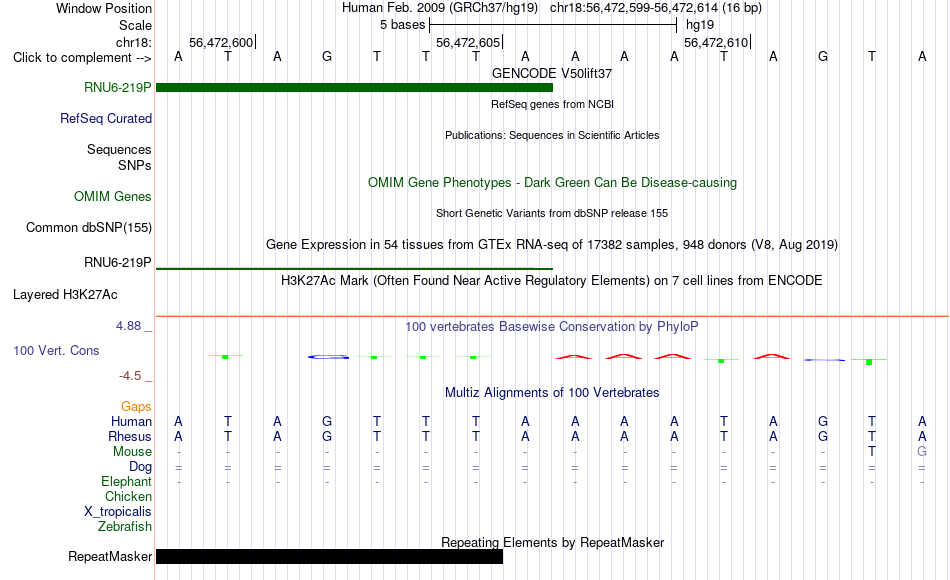Click the orange Gaps label
This screenshot has width=950, height=580.
coord(136,407)
